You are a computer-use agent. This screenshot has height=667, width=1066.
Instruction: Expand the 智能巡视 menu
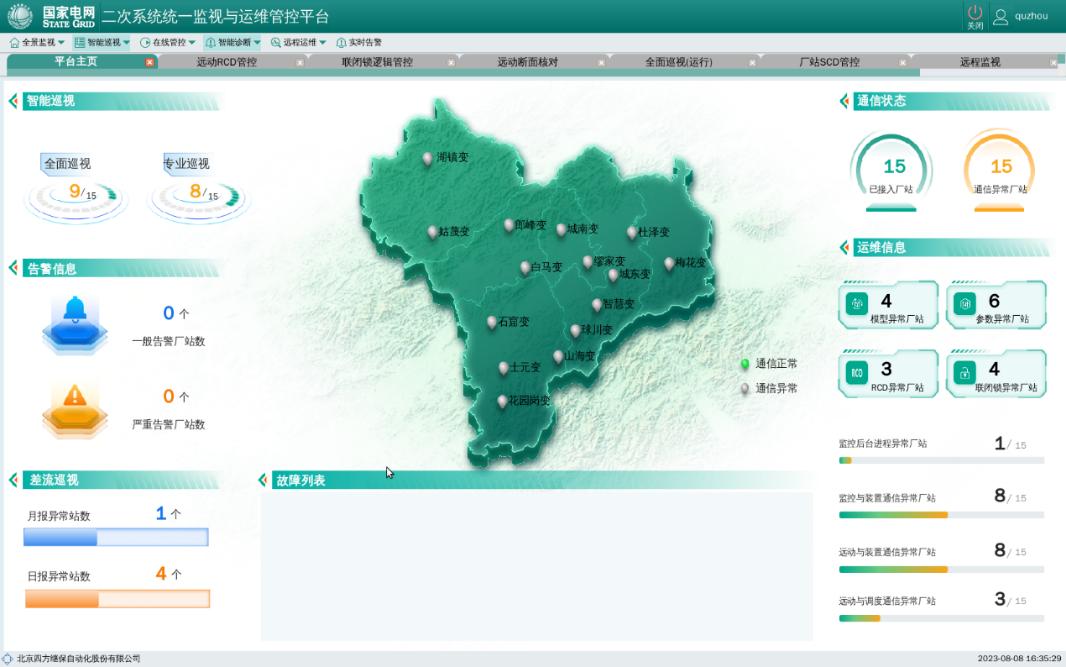(102, 43)
